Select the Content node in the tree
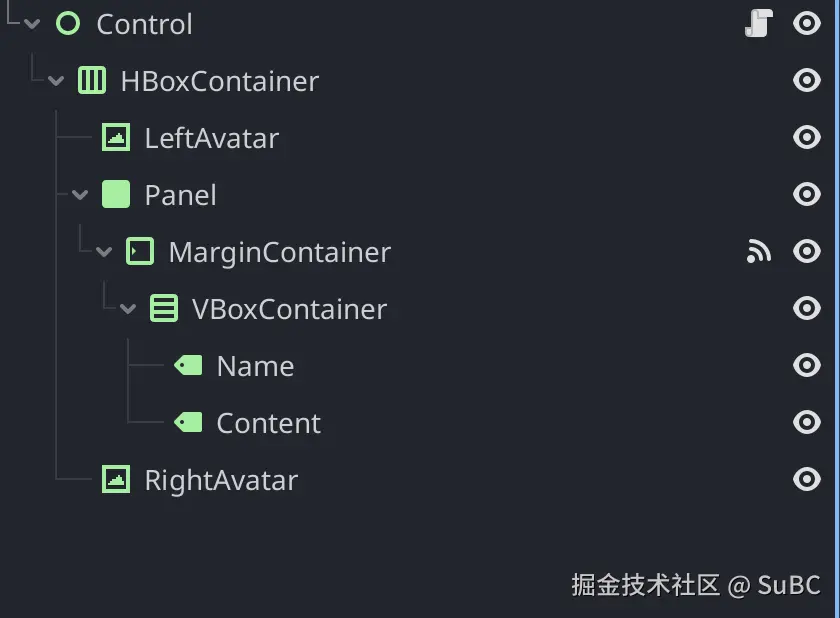Screen dimensions: 840x618 [265, 422]
